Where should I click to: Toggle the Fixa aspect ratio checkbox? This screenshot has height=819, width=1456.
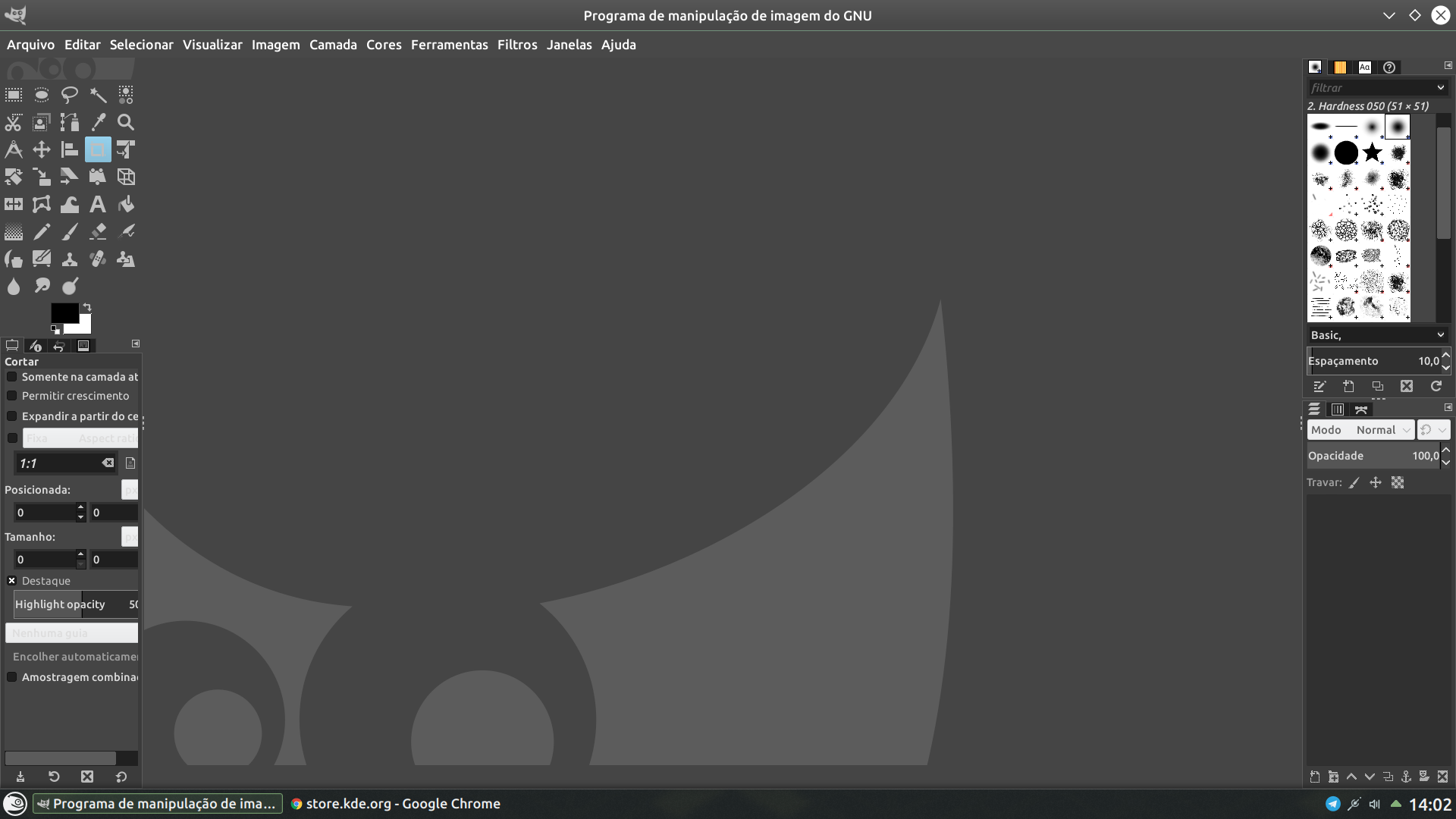click(12, 438)
